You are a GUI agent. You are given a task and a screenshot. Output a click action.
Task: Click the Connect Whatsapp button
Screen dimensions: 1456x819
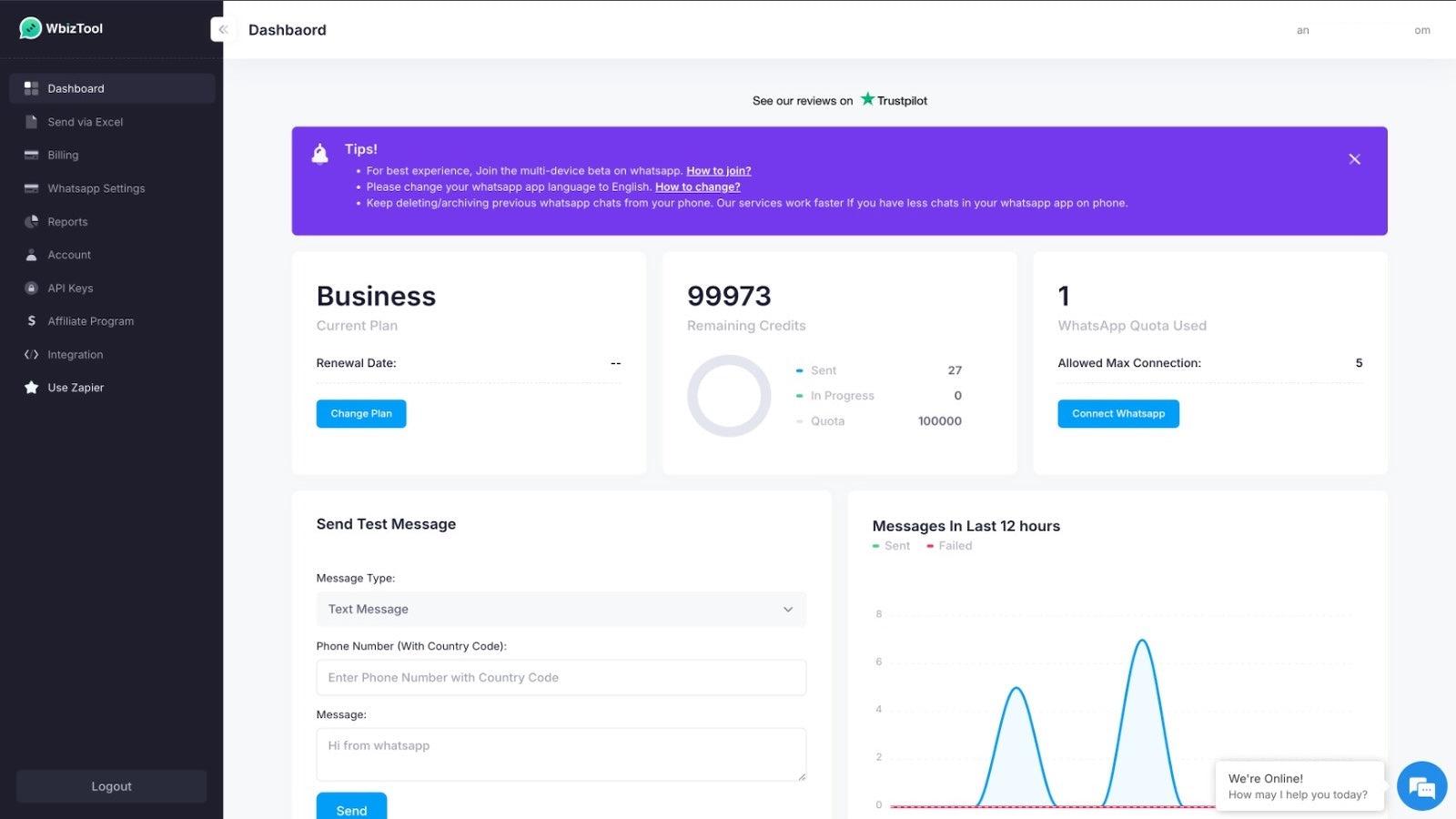(x=1117, y=413)
